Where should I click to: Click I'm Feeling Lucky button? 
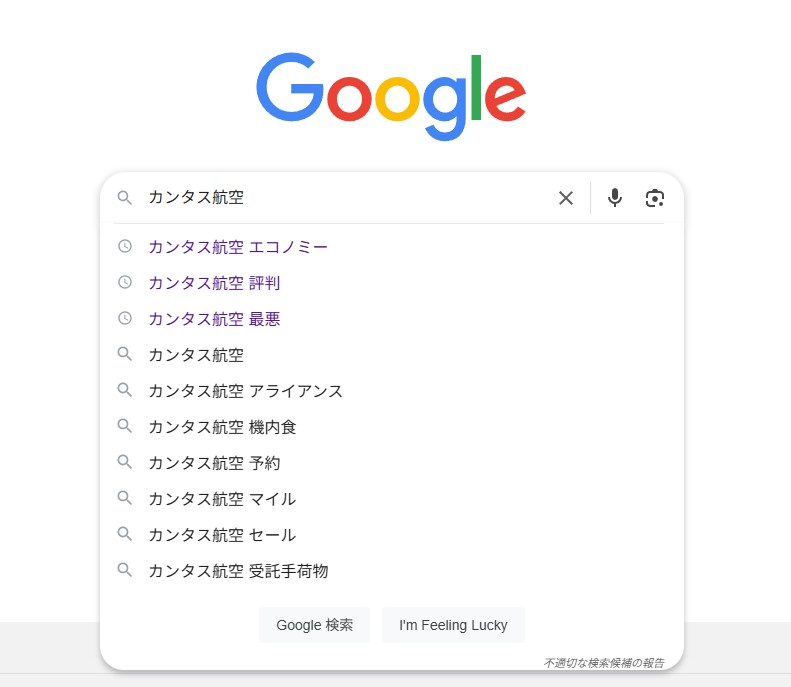click(453, 625)
